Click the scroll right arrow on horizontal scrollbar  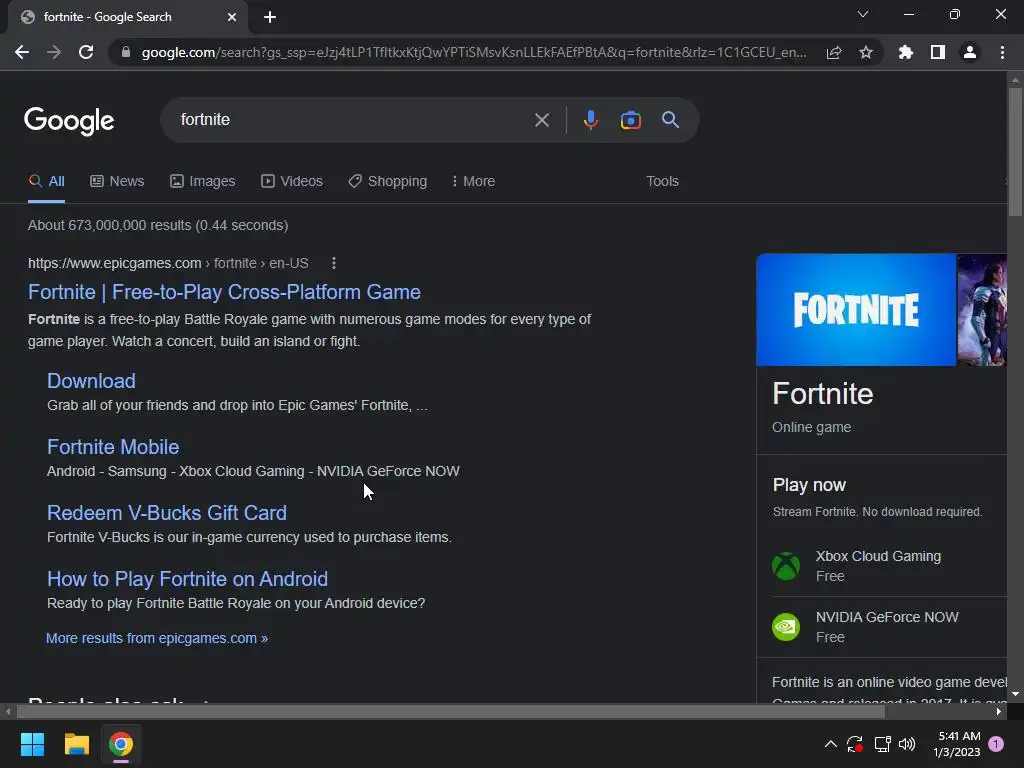(x=999, y=712)
